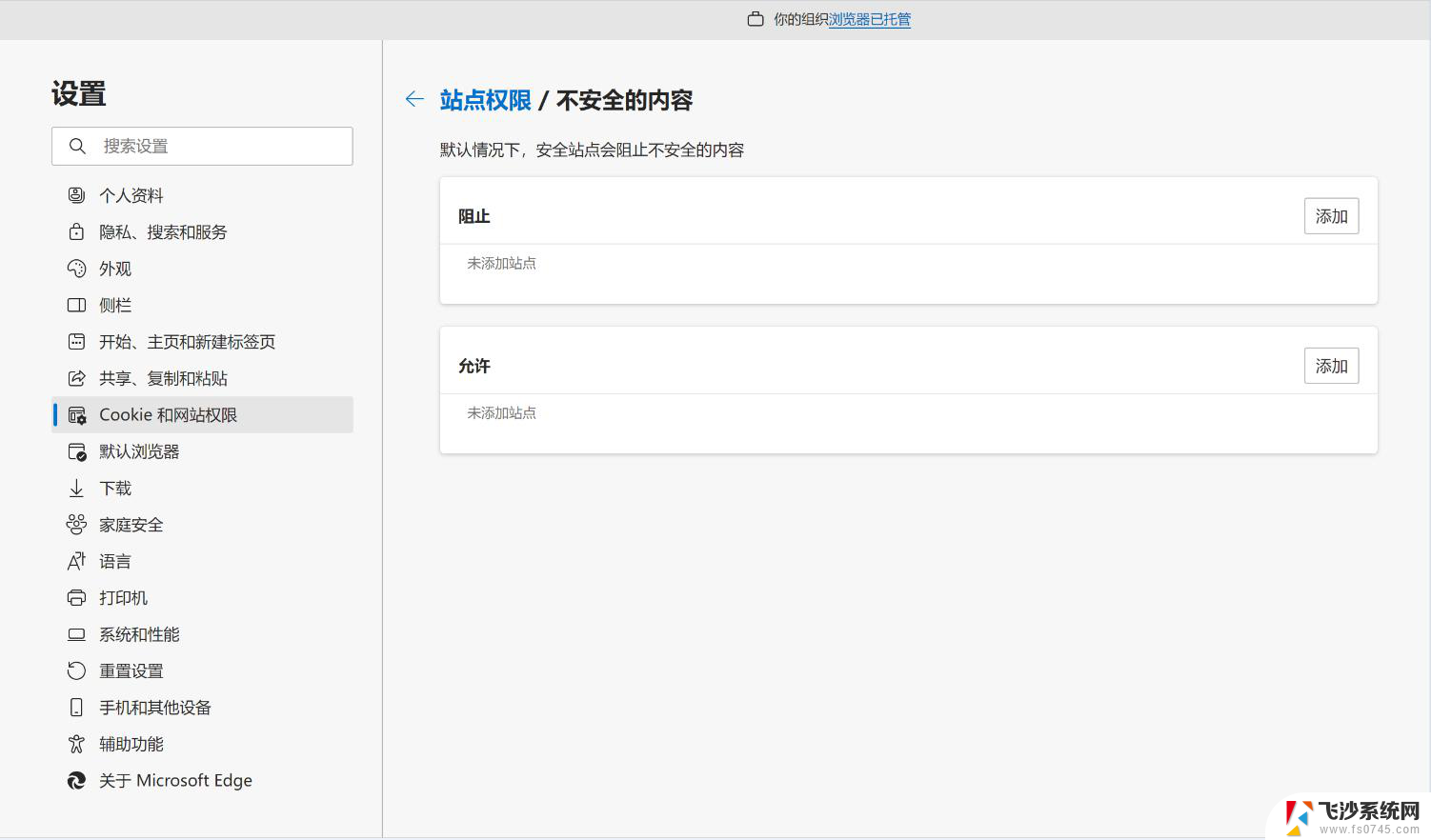Click the 默认浏览器 icon
Image resolution: width=1431 pixels, height=840 pixels.
[76, 451]
